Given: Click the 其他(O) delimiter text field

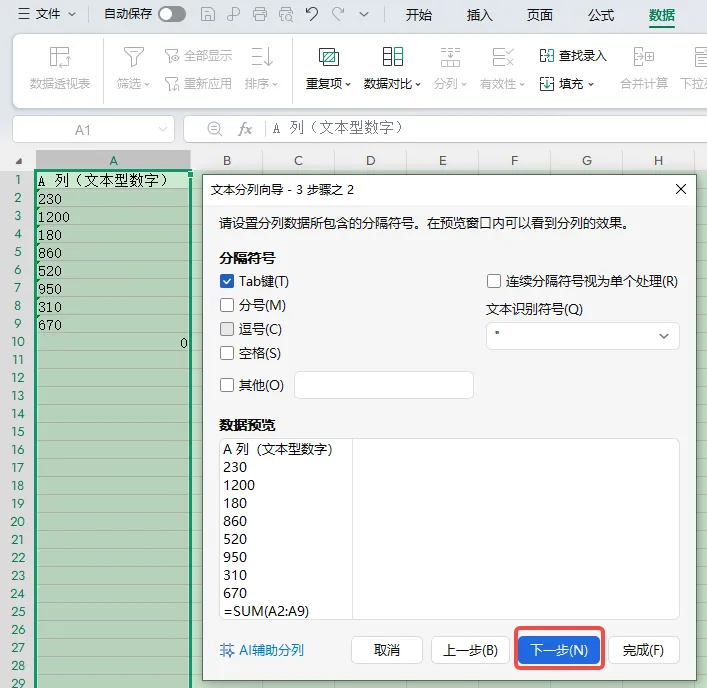Looking at the screenshot, I should click(x=384, y=385).
